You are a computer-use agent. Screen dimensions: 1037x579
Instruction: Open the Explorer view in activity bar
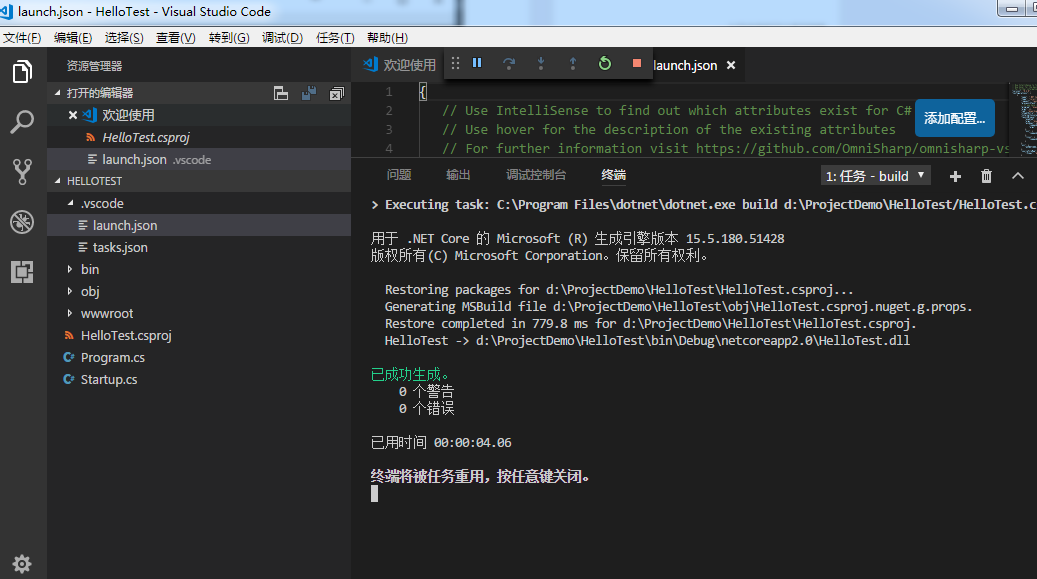point(22,71)
